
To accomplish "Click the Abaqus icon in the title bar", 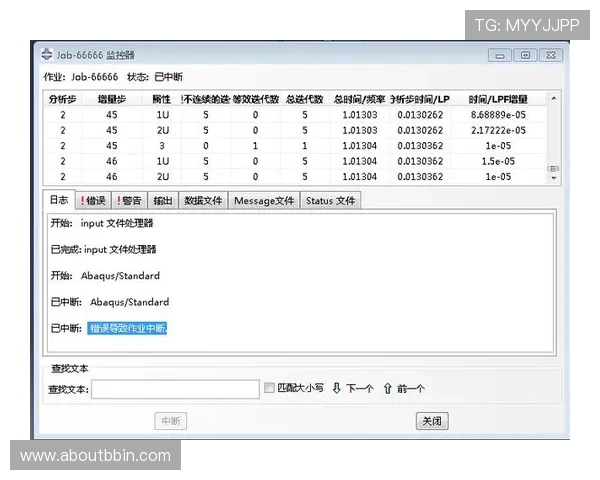I will click(x=47, y=54).
